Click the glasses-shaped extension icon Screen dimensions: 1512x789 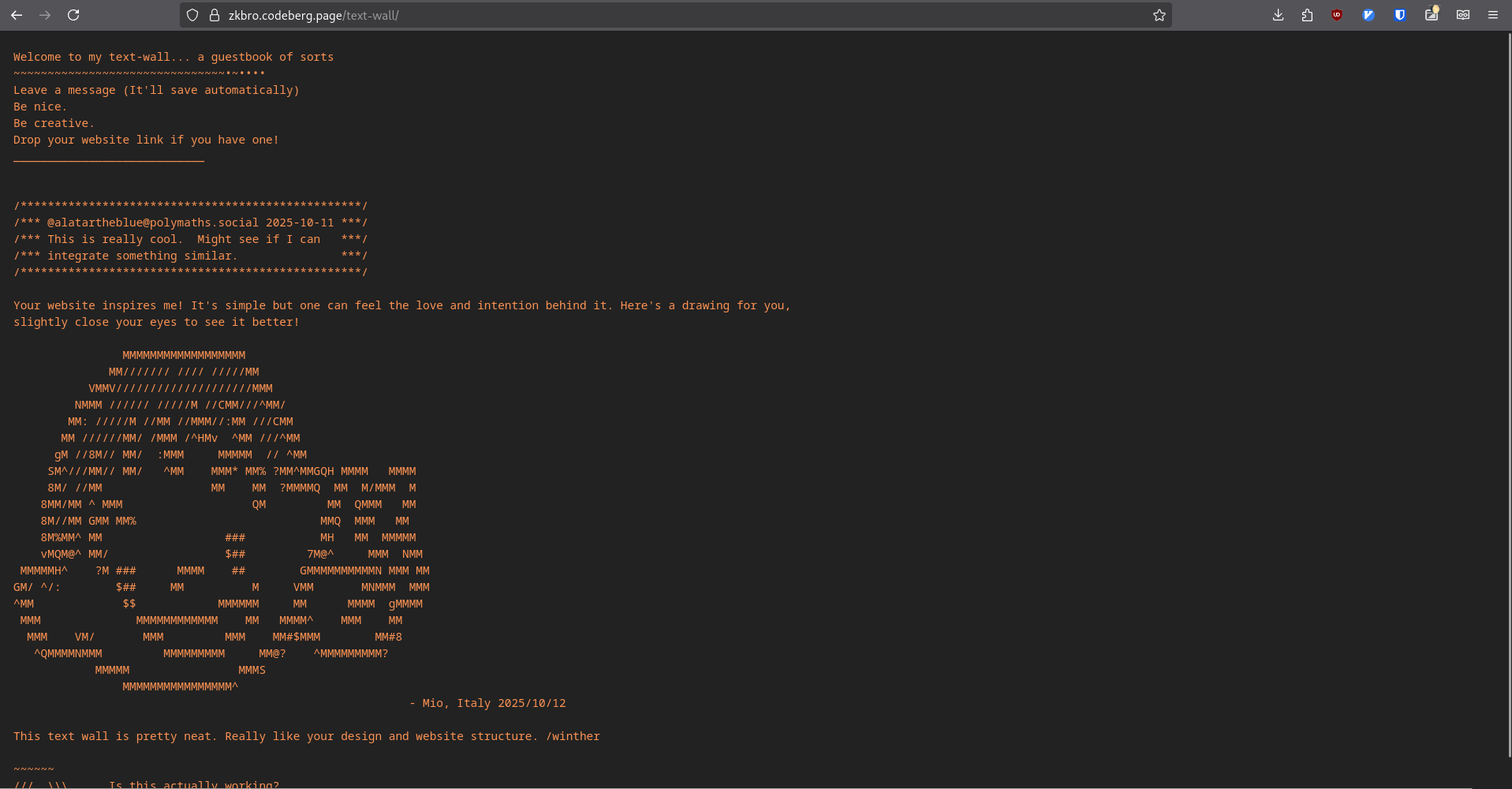click(x=1462, y=15)
